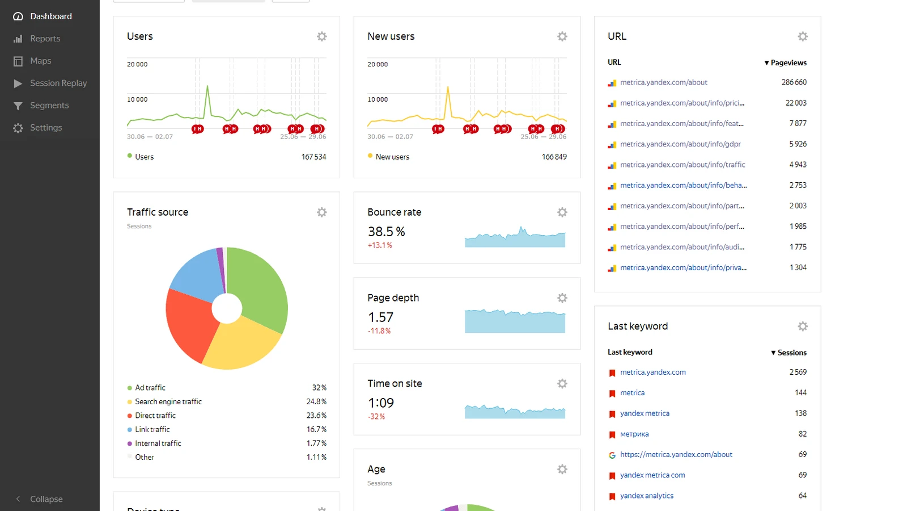Image resolution: width=908 pixels, height=512 pixels.
Task: Collapse the left sidebar
Action: click(x=39, y=499)
